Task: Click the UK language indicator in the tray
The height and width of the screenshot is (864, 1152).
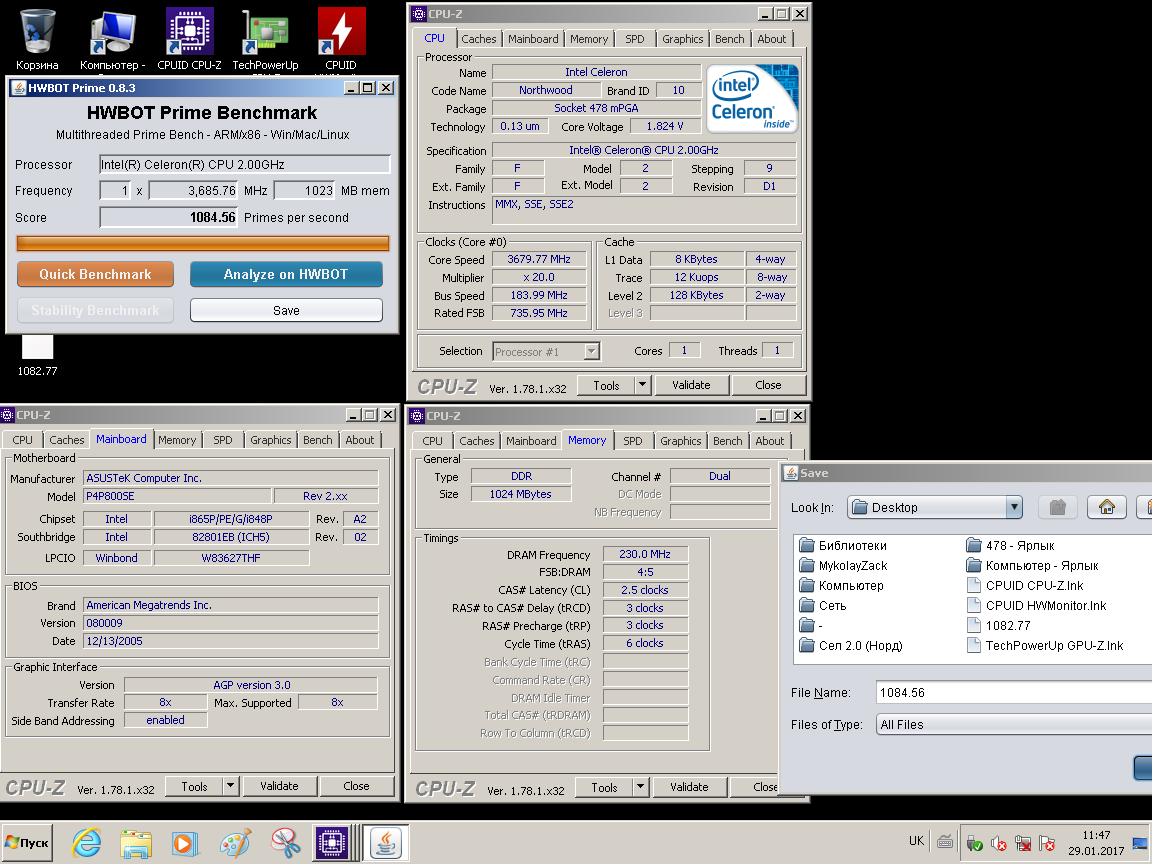Action: coord(916,840)
